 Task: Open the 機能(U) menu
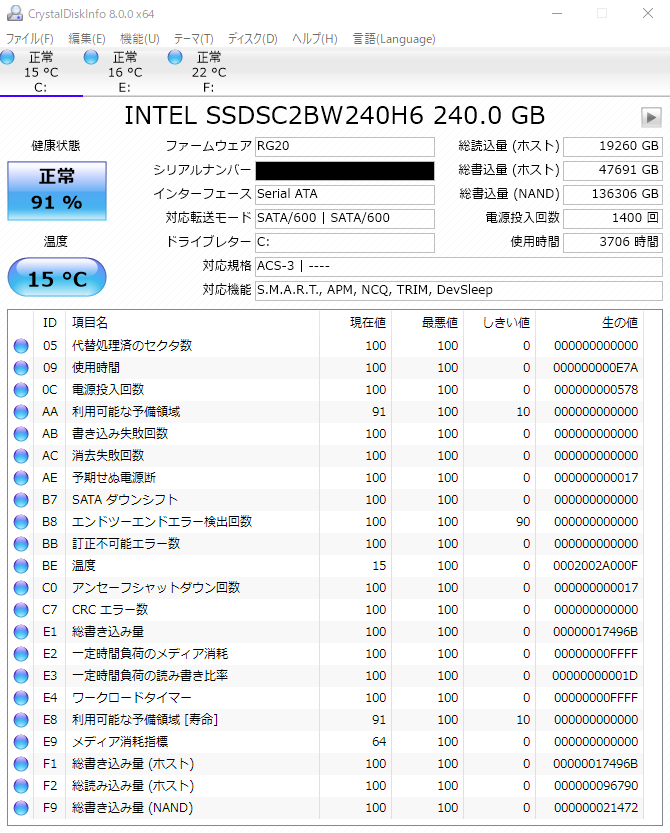(x=140, y=39)
